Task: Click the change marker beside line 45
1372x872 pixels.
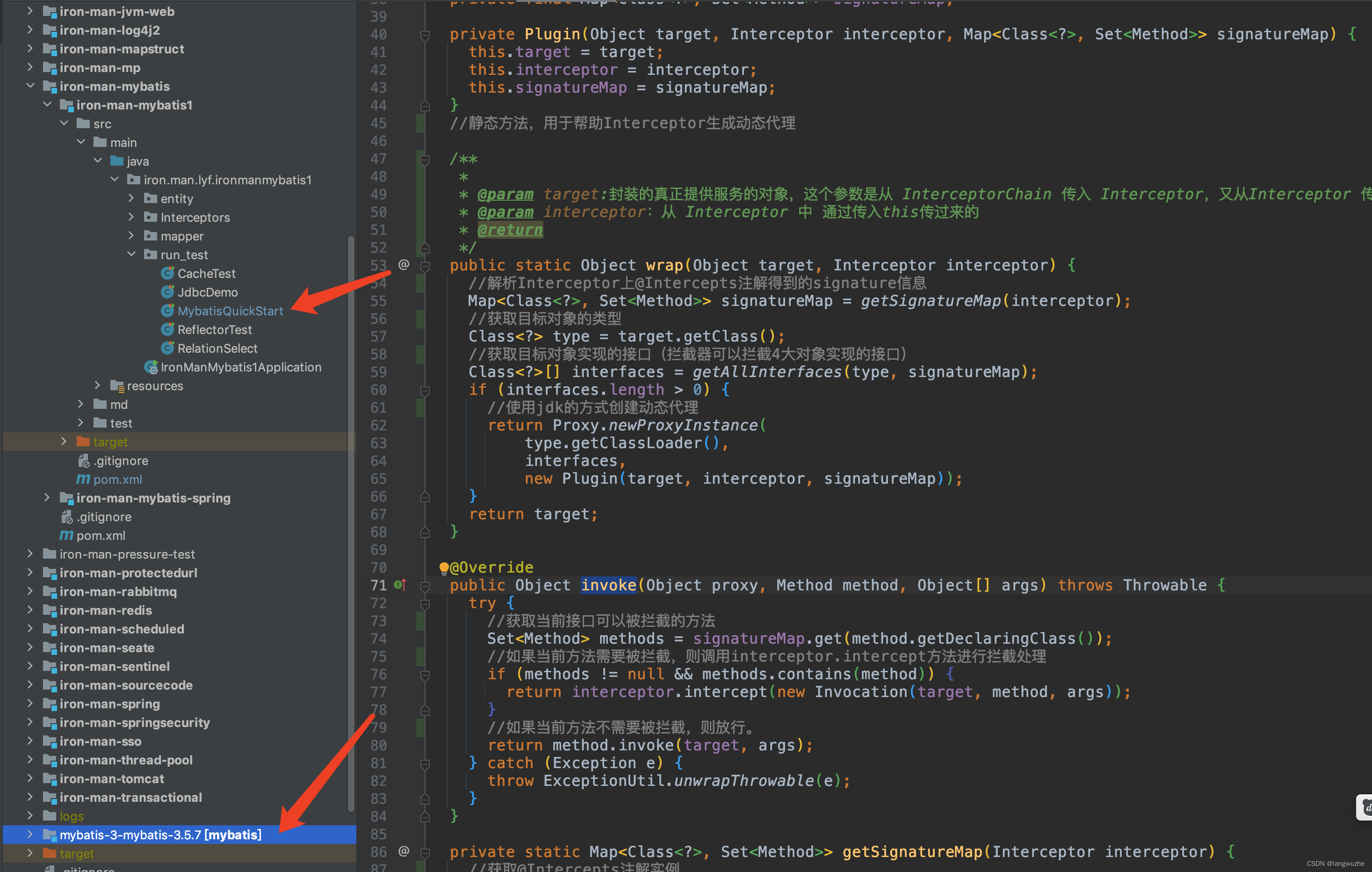Action: tap(420, 123)
